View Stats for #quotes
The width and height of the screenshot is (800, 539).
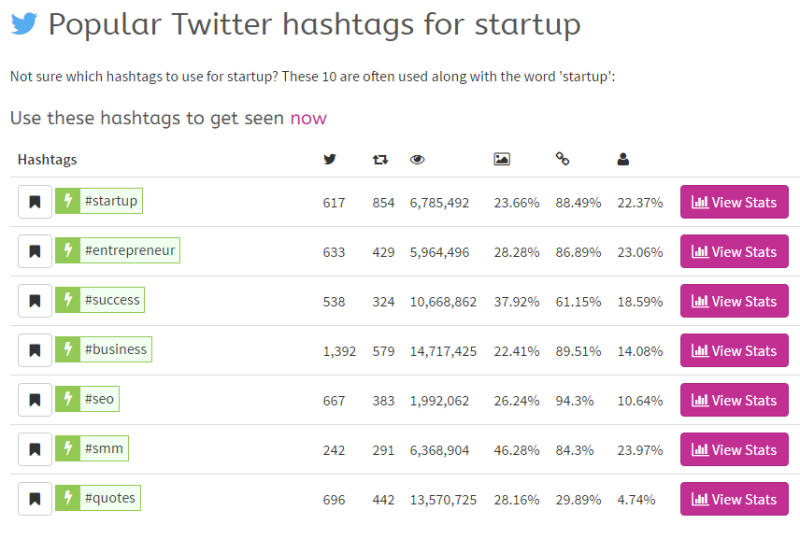[x=734, y=499]
